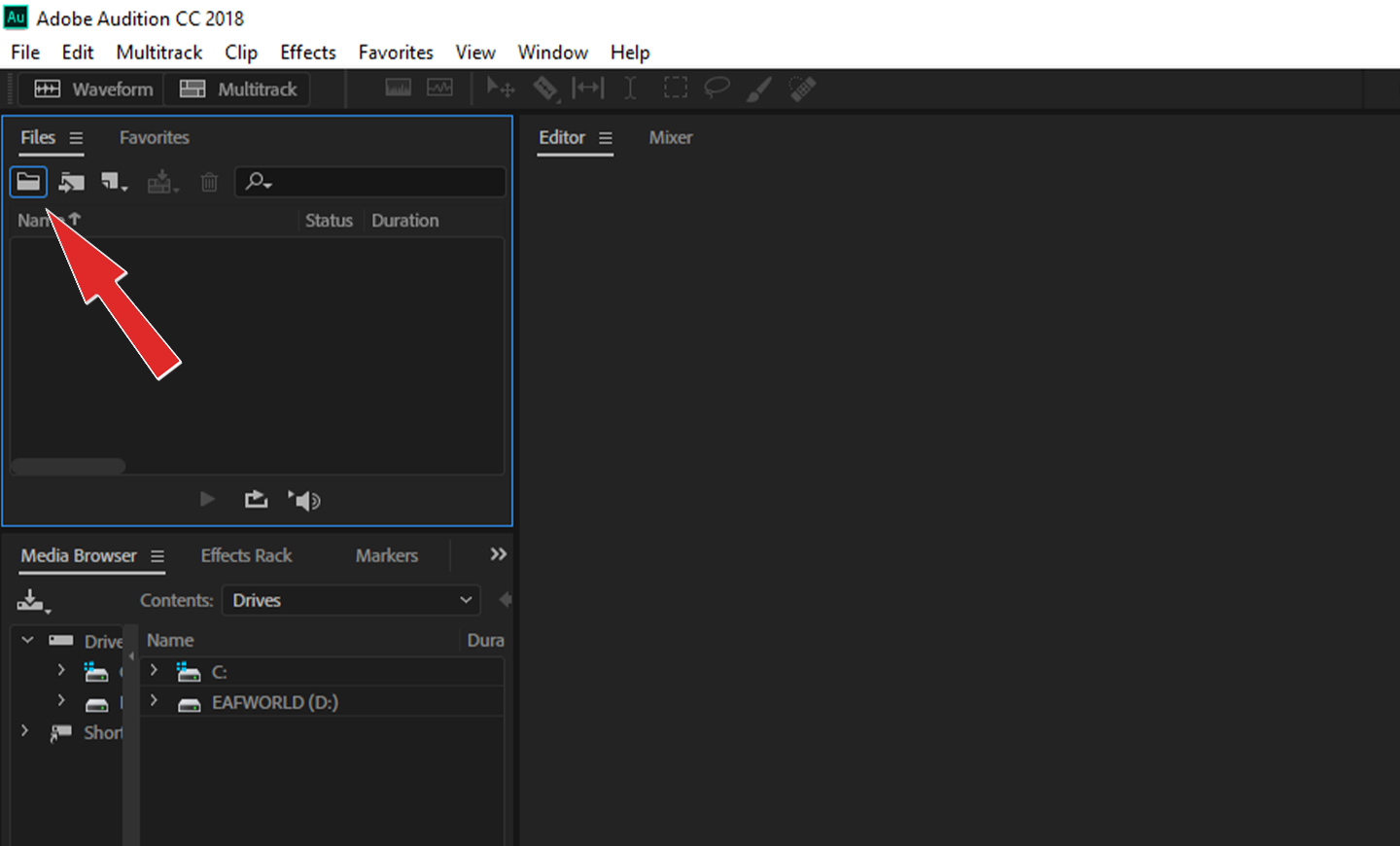Expand the Shortcuts tree node

tap(25, 730)
